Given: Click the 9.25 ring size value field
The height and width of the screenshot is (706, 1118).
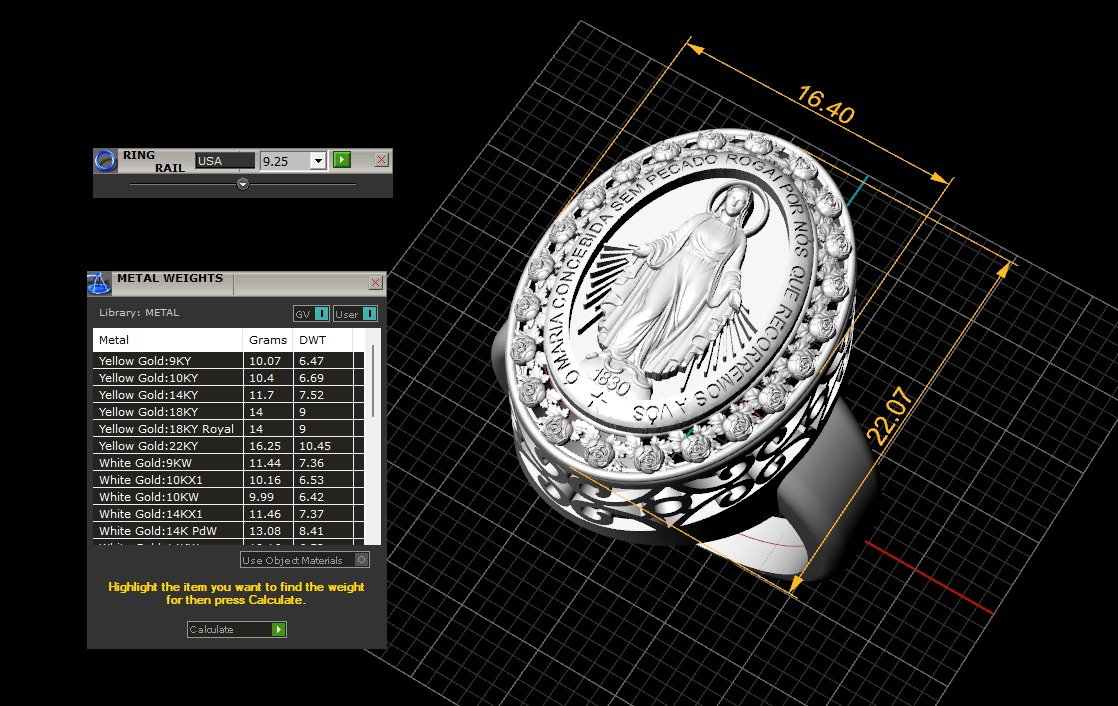Looking at the screenshot, I should tap(285, 160).
